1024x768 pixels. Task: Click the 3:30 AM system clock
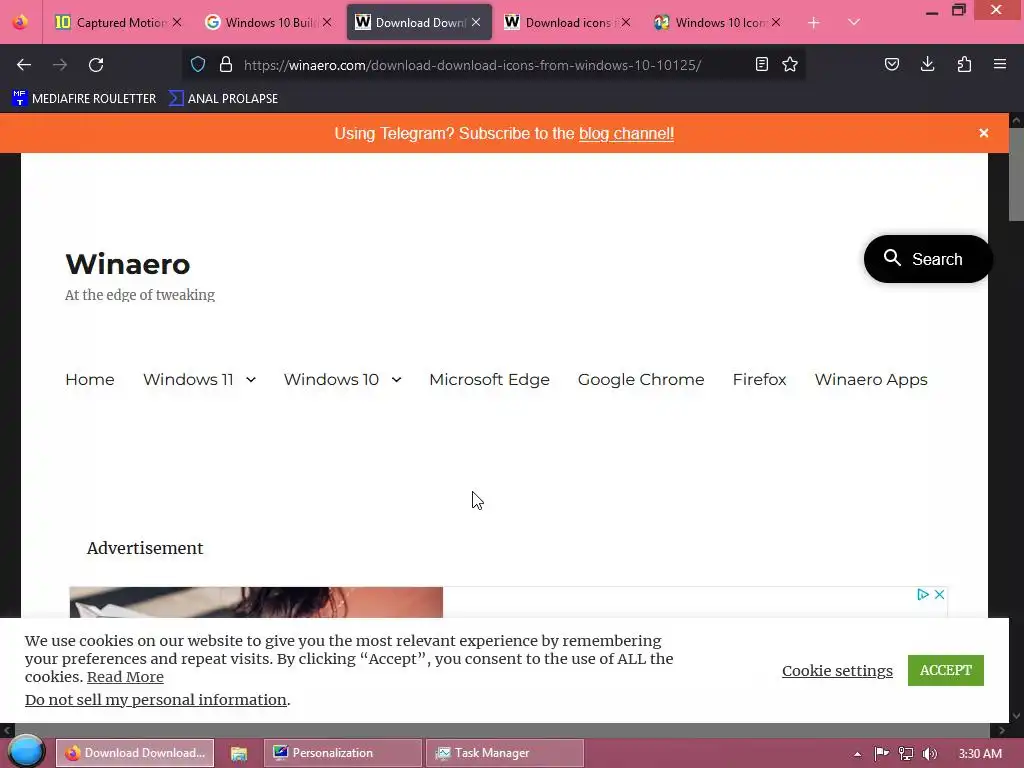980,754
